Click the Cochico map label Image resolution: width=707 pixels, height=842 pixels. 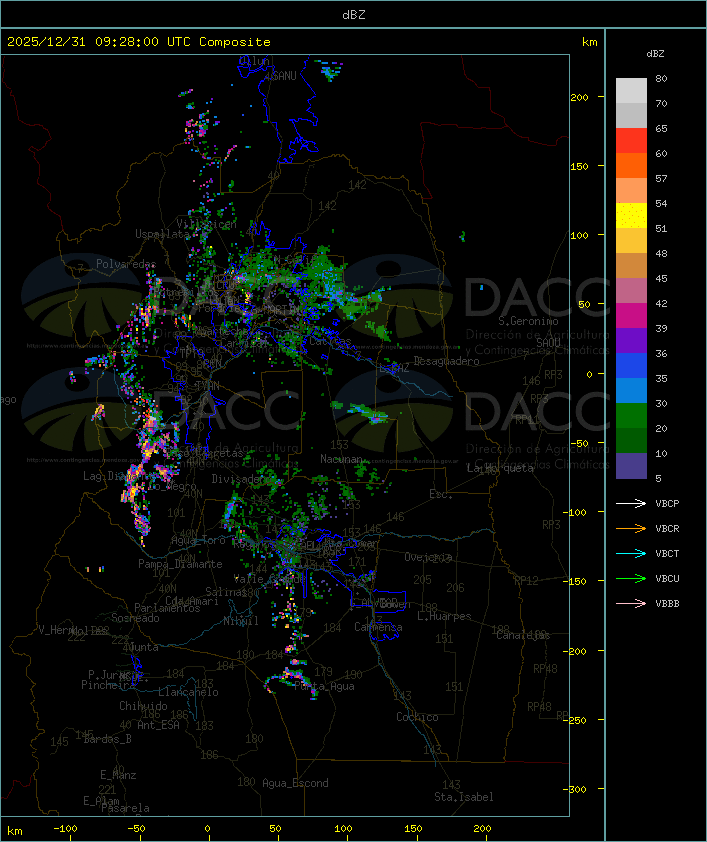pos(417,717)
